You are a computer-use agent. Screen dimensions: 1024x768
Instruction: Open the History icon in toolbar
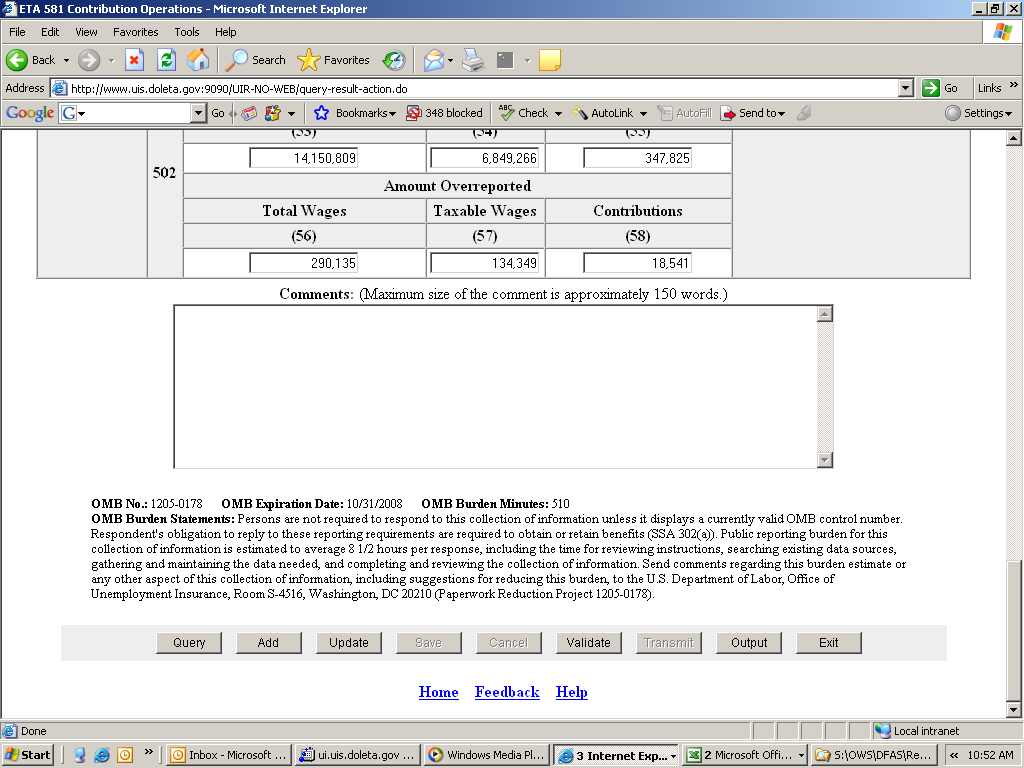coord(394,60)
